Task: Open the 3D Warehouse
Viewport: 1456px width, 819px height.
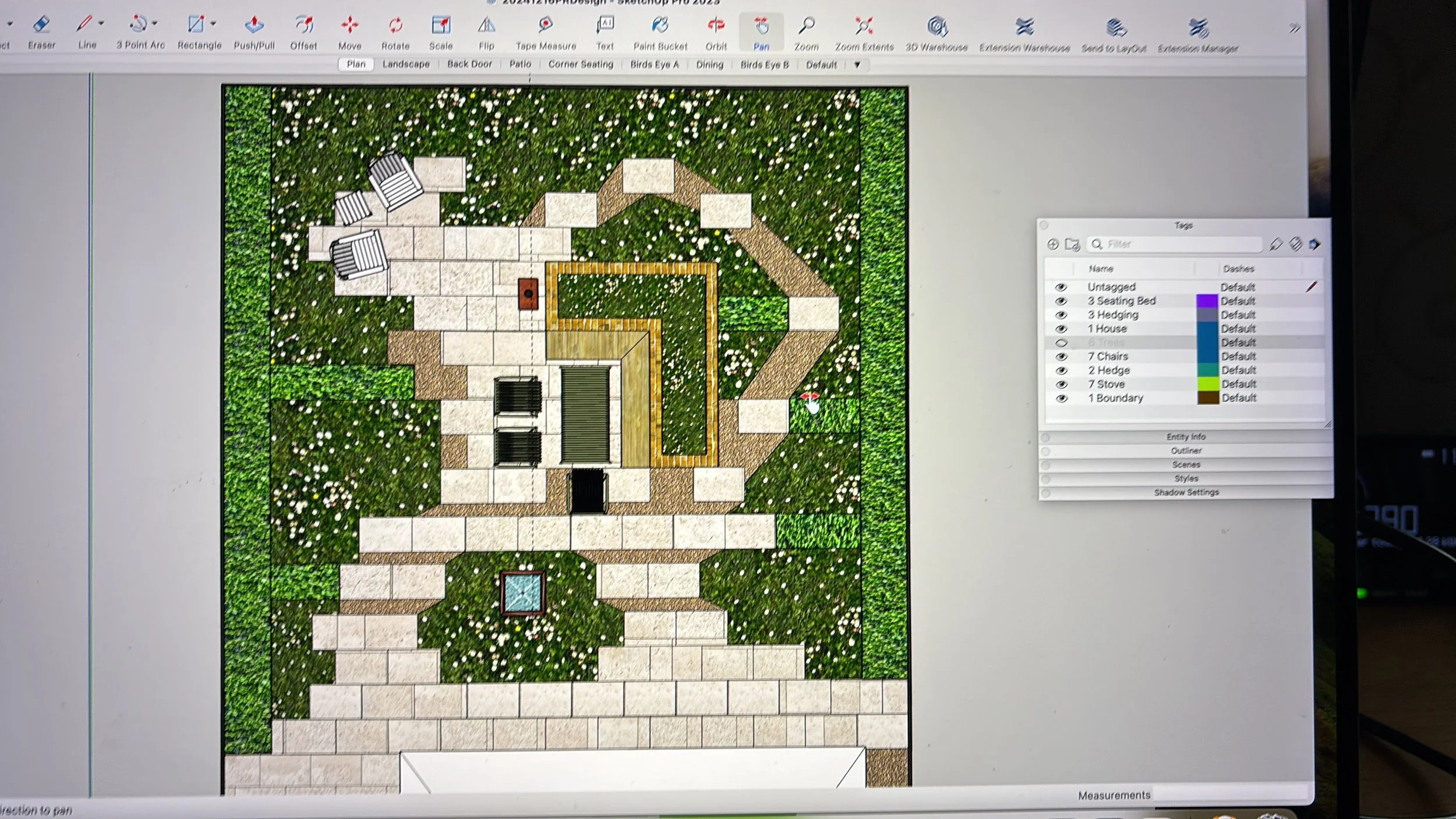Action: click(x=936, y=27)
